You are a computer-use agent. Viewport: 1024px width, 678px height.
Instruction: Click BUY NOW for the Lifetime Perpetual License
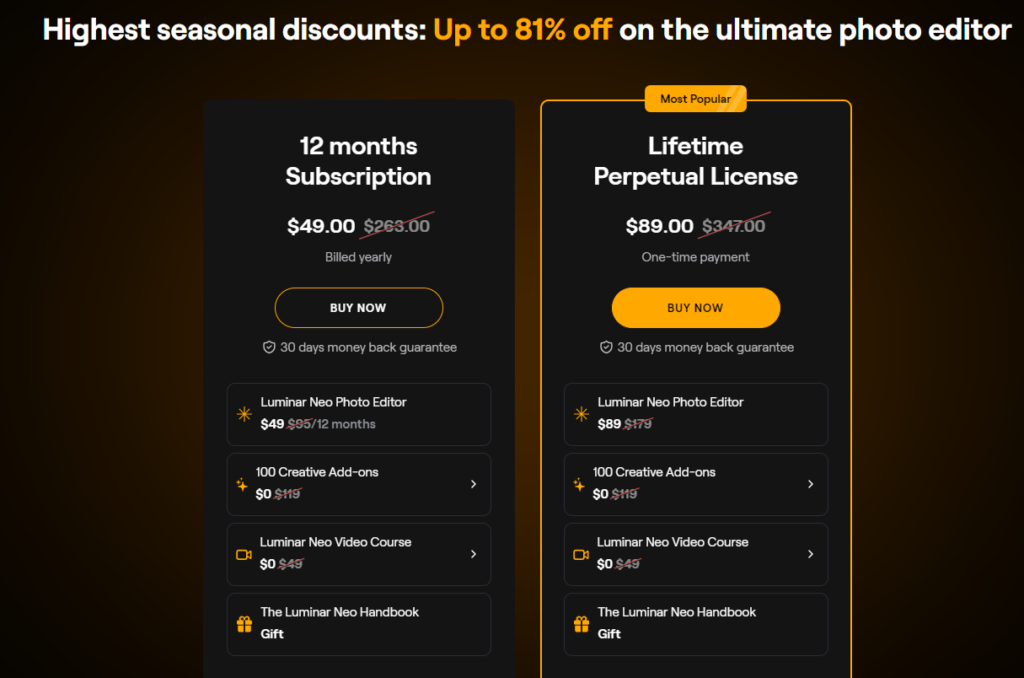click(695, 308)
